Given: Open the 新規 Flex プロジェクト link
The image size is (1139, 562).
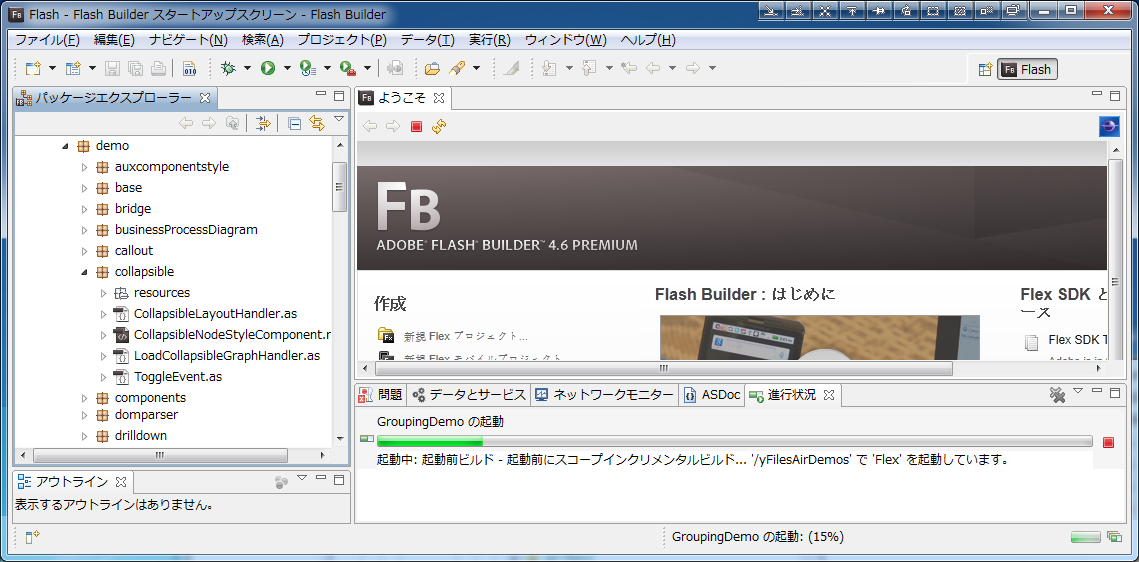Looking at the screenshot, I should [x=466, y=336].
